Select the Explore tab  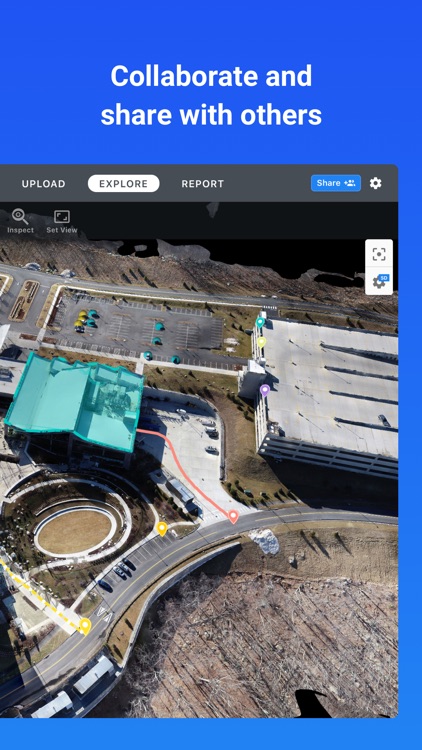pyautogui.click(x=123, y=184)
